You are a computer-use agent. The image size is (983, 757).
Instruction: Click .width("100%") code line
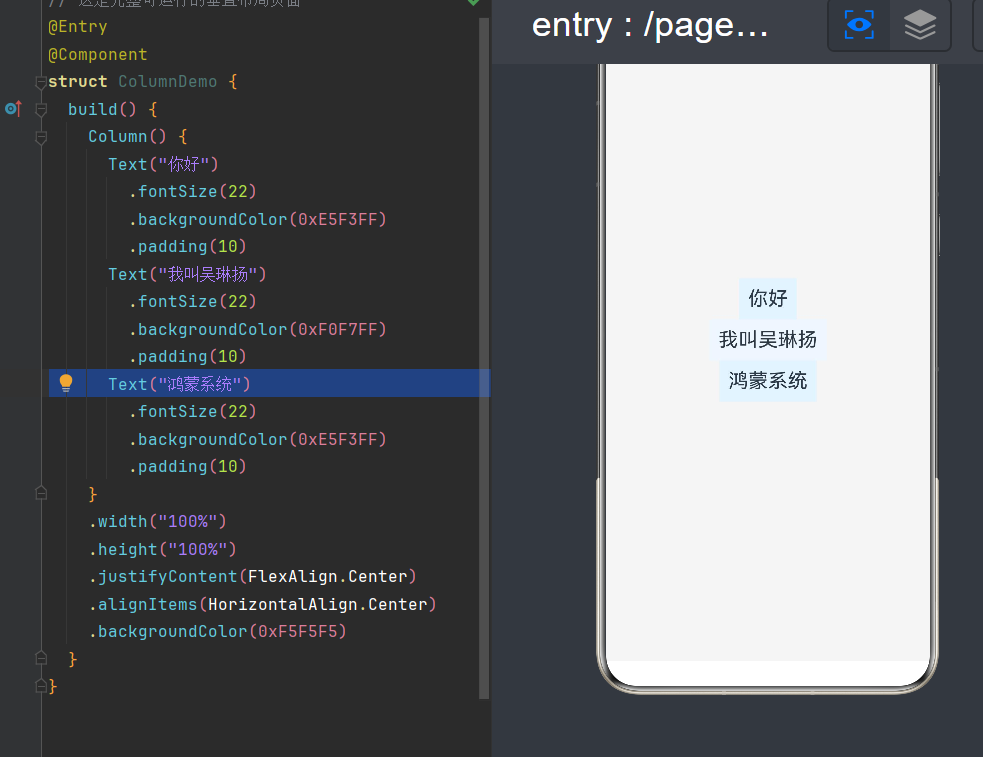(x=157, y=521)
